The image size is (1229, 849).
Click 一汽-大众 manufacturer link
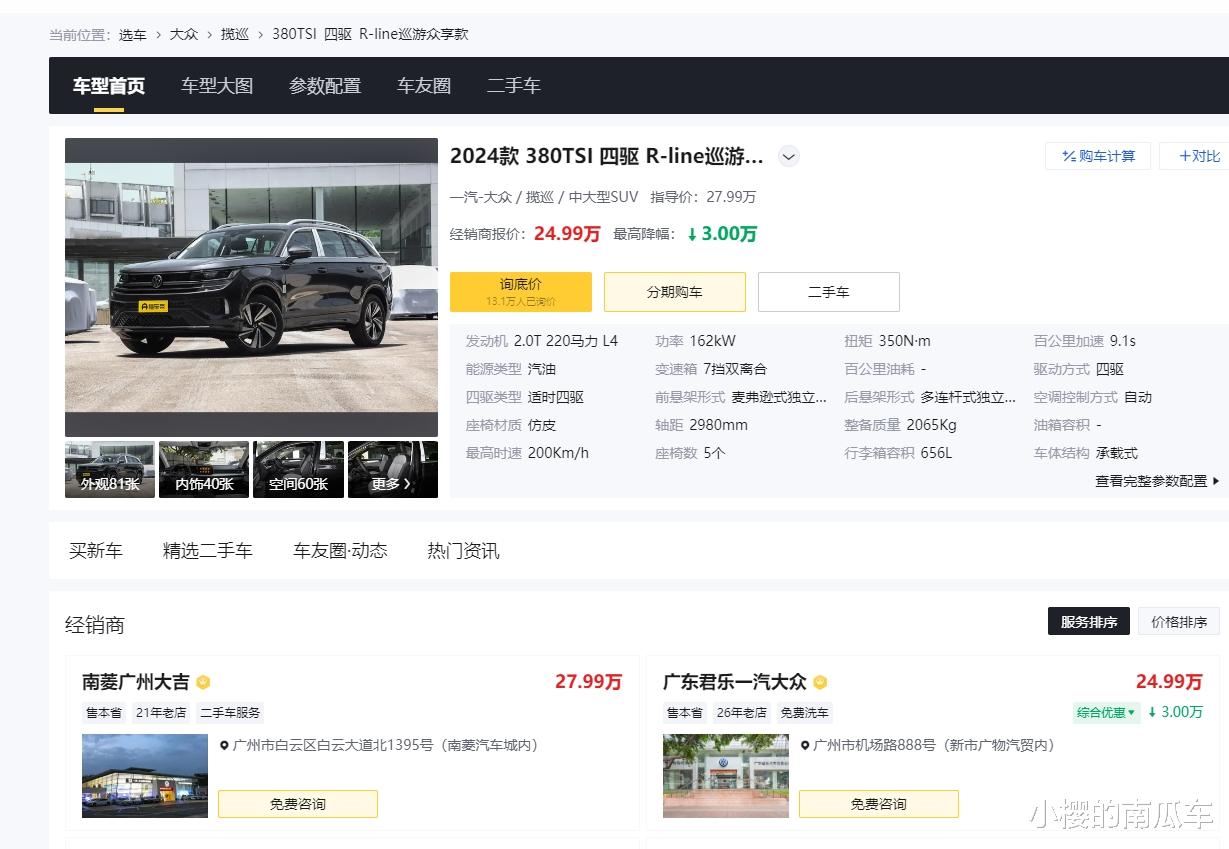[480, 197]
